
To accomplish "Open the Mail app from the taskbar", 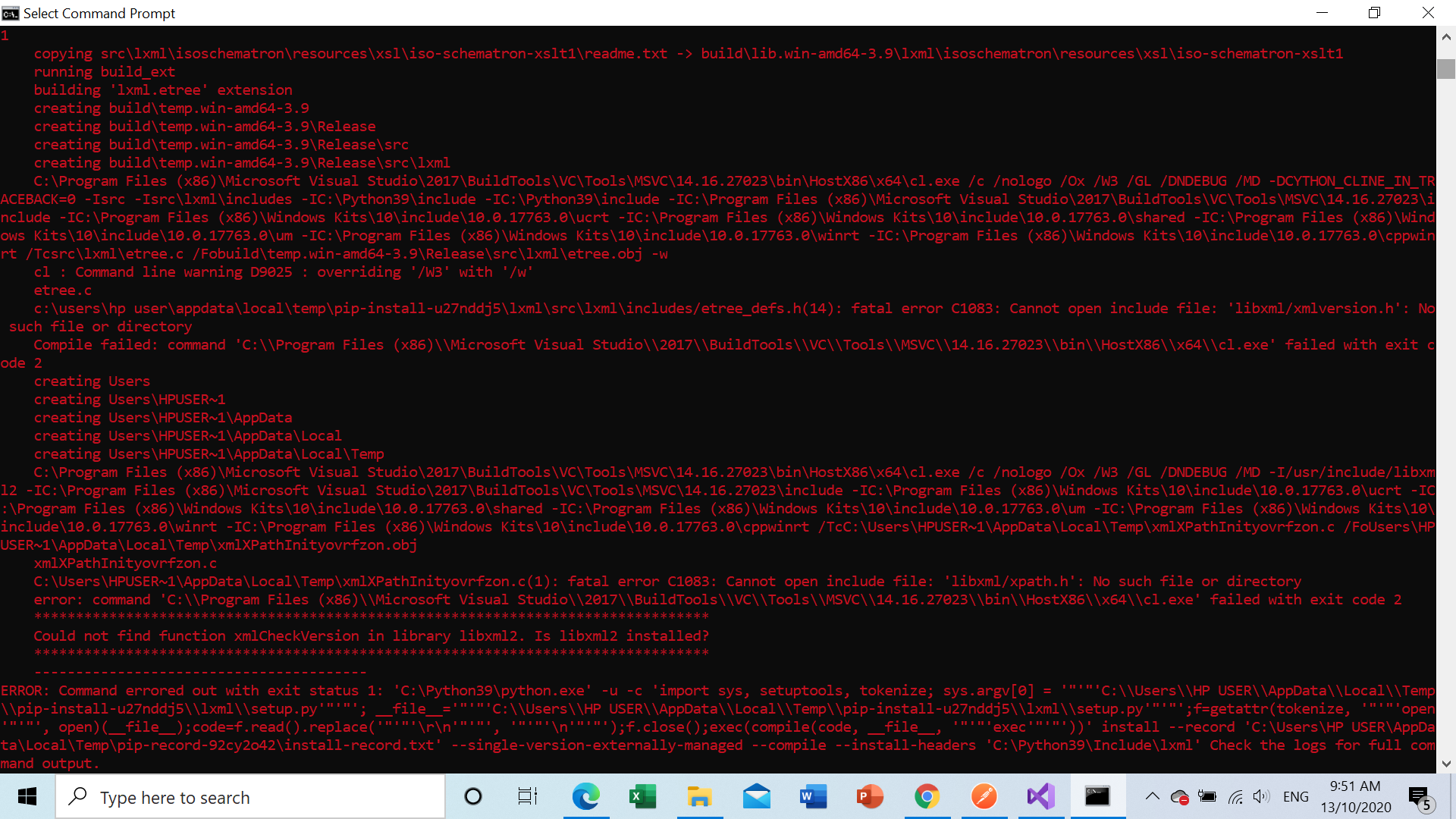I will [756, 796].
